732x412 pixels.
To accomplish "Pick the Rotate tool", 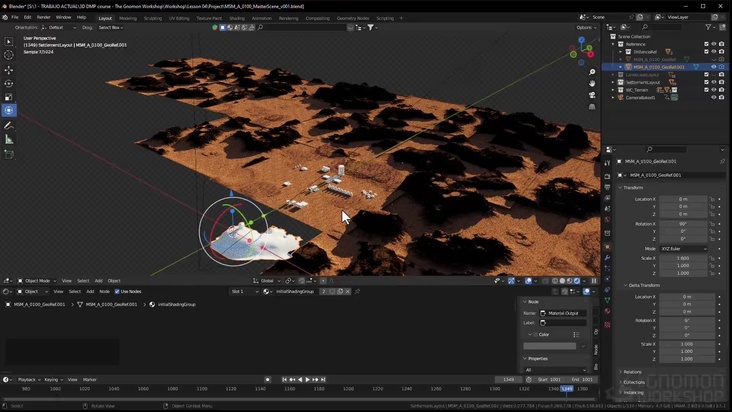I will (x=9, y=84).
